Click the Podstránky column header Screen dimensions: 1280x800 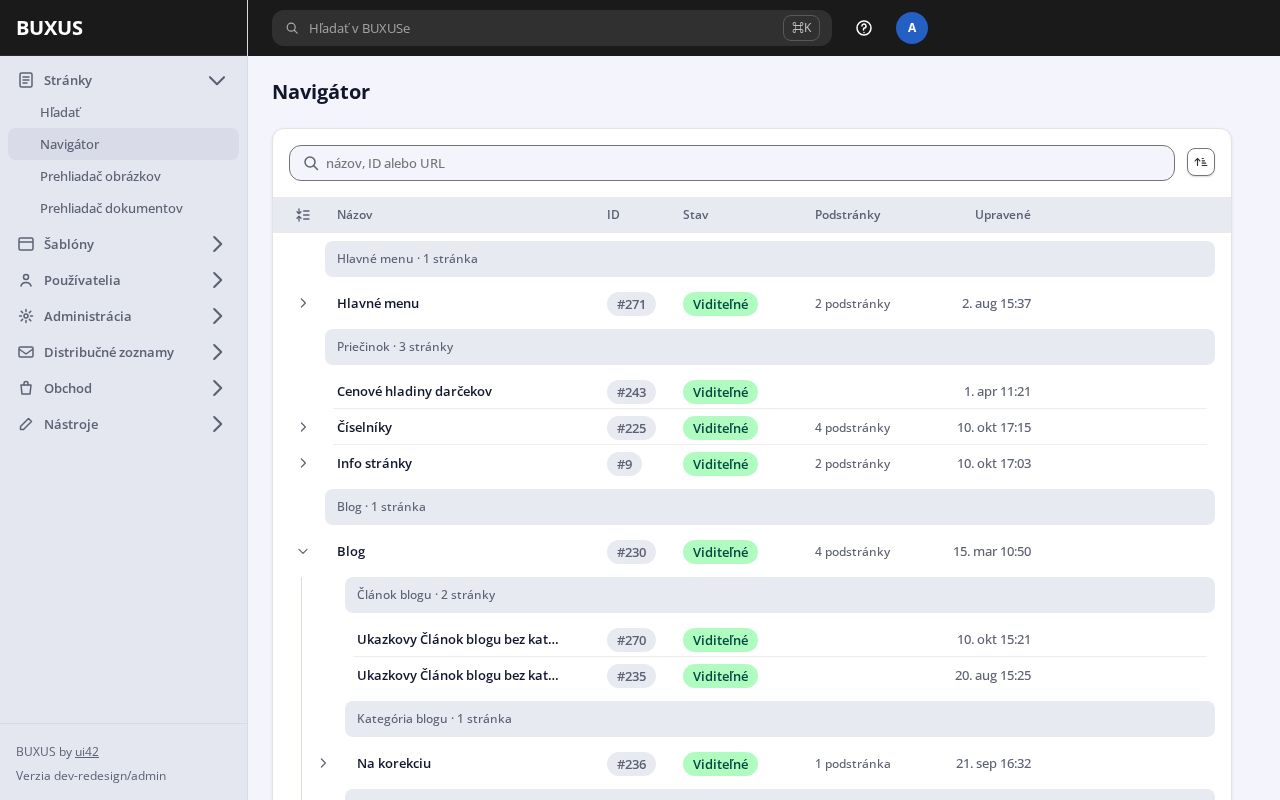tap(847, 215)
